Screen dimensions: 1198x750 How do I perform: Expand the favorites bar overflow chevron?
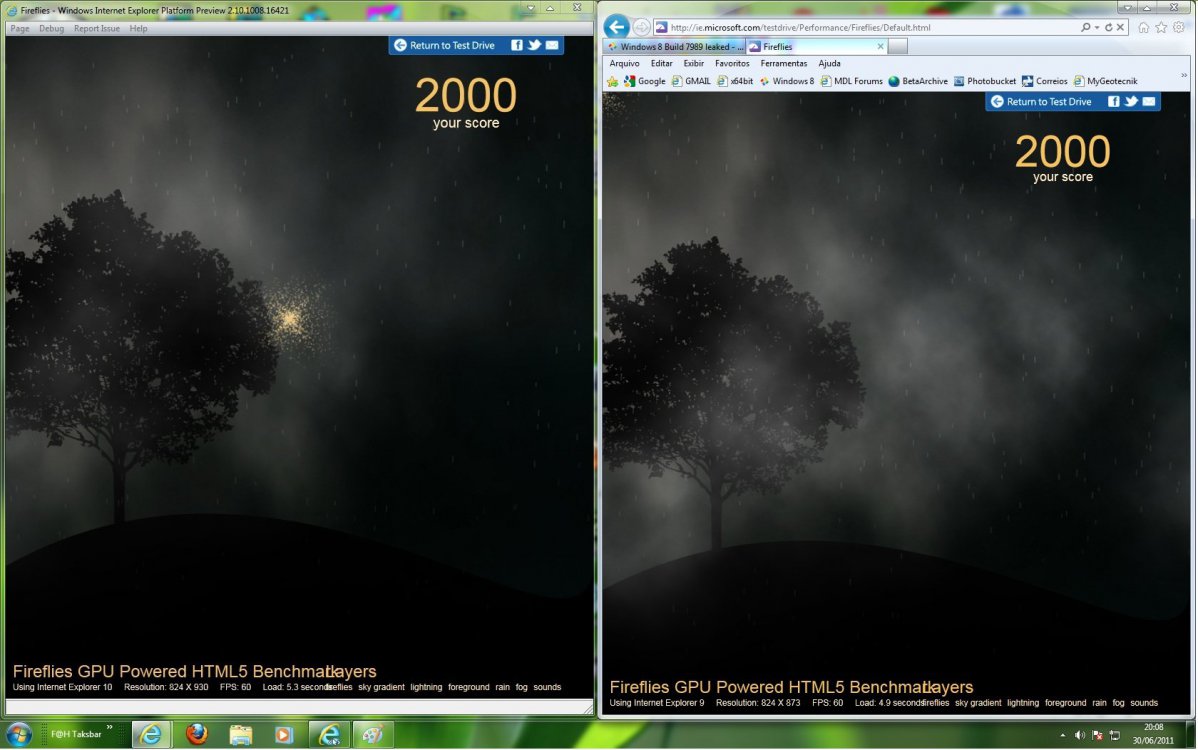1183,75
